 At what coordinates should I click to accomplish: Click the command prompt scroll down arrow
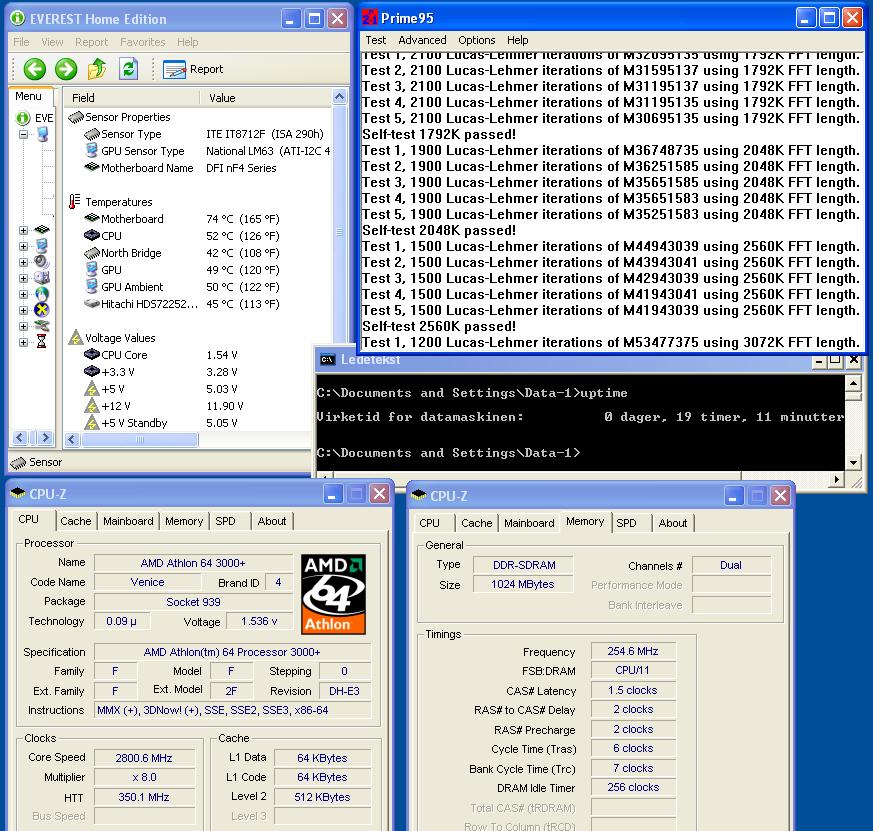pos(853,463)
